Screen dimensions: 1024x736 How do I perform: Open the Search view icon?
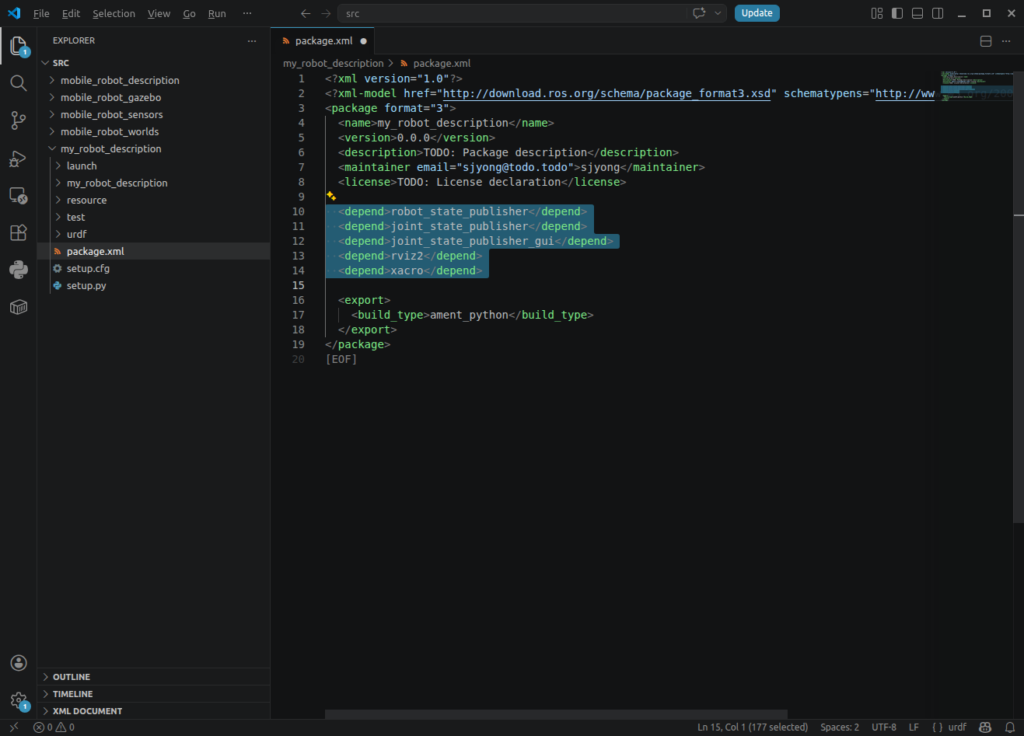[x=18, y=83]
